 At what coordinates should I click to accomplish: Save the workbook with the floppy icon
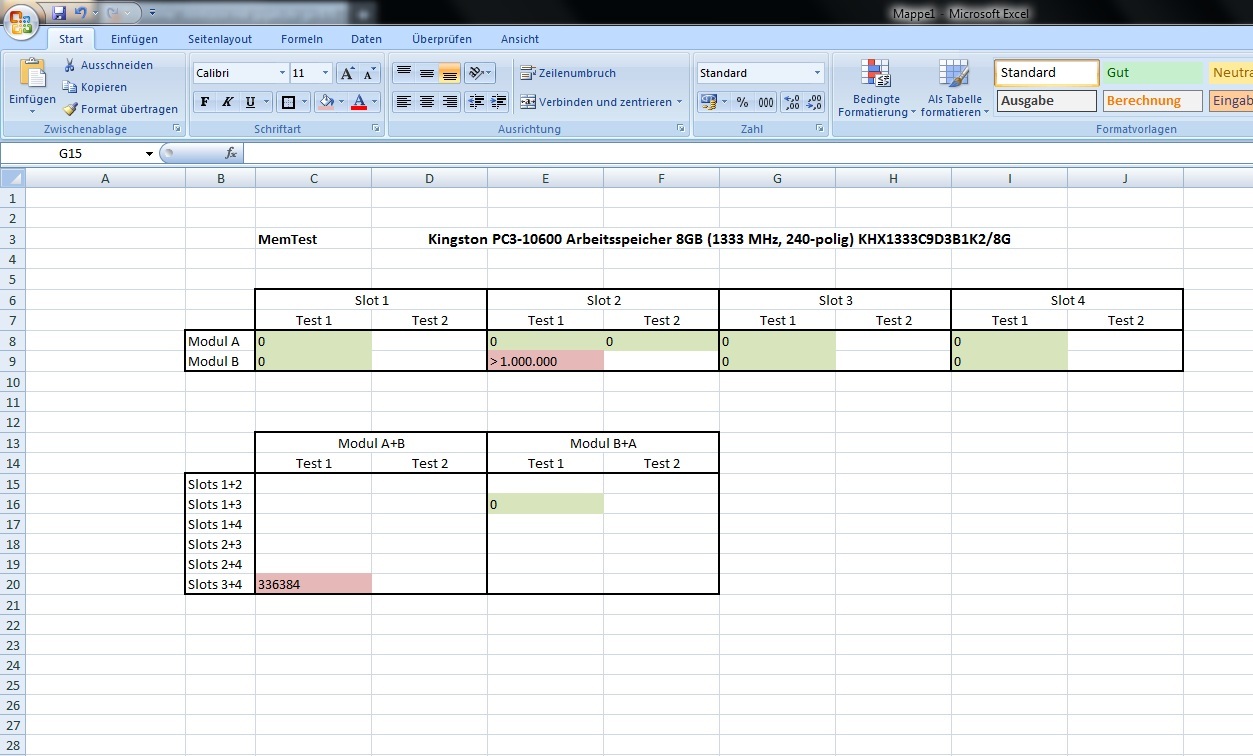[x=59, y=13]
